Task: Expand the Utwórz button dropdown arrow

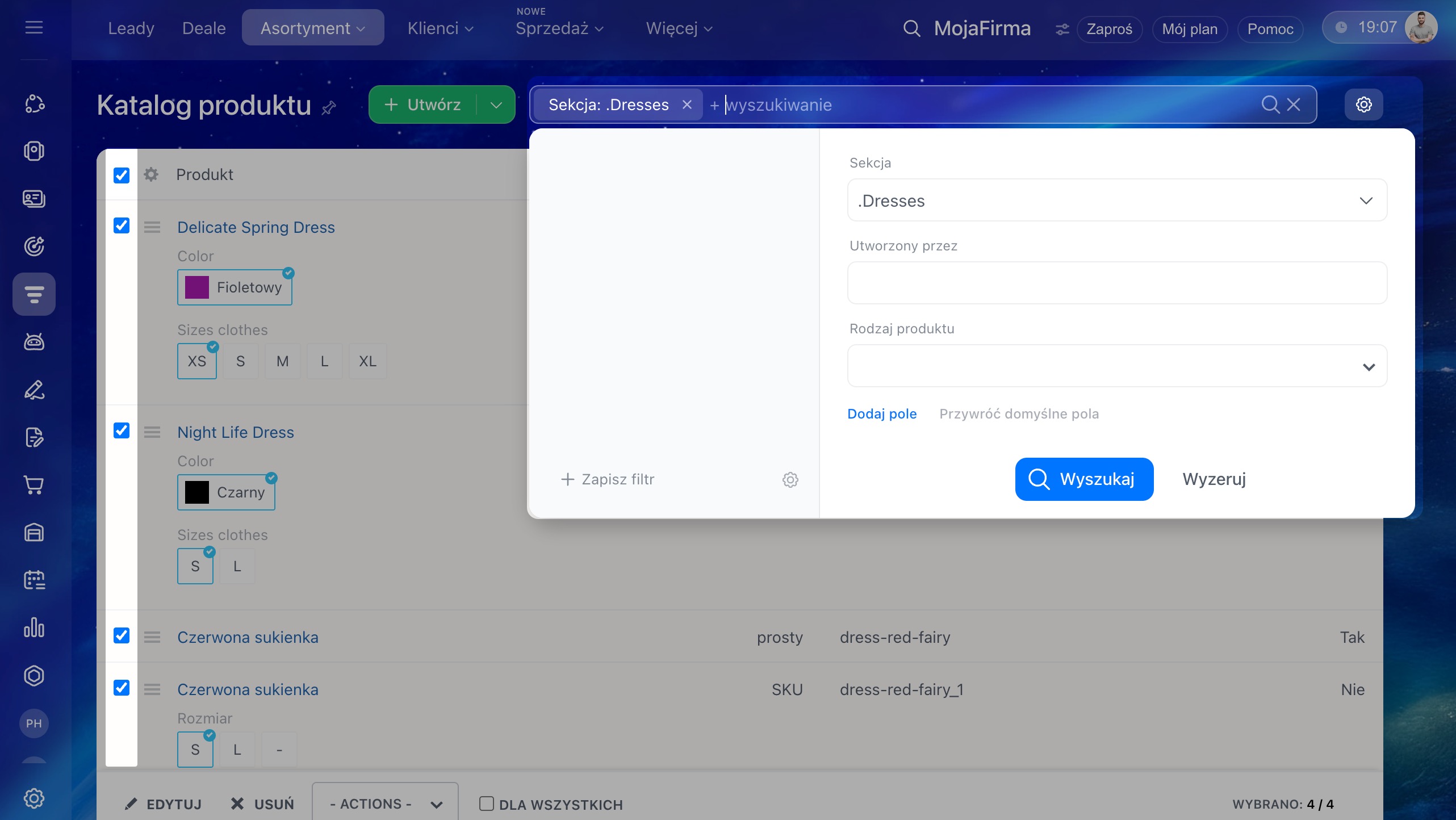Action: (496, 105)
